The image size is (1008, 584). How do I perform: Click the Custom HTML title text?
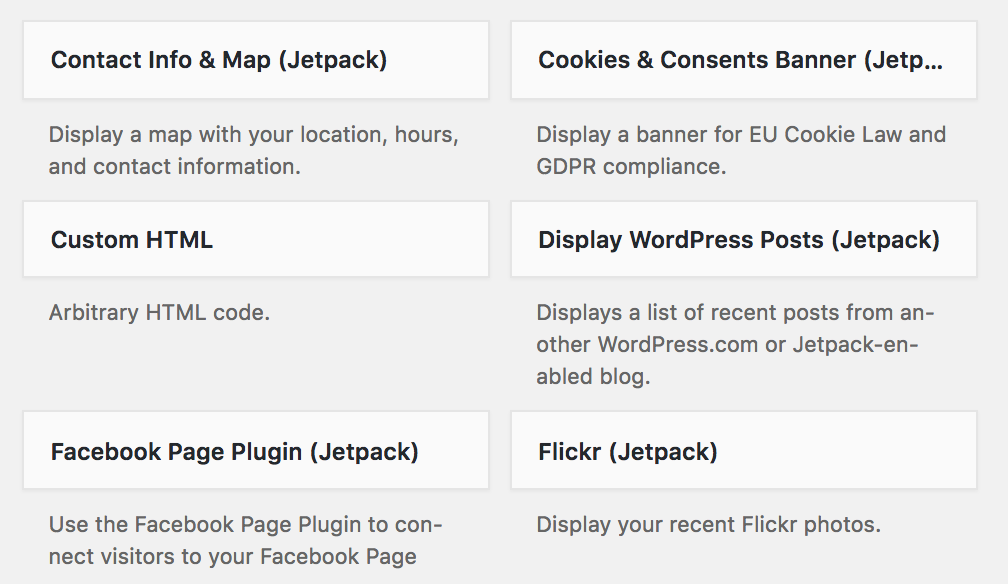pyautogui.click(x=132, y=239)
